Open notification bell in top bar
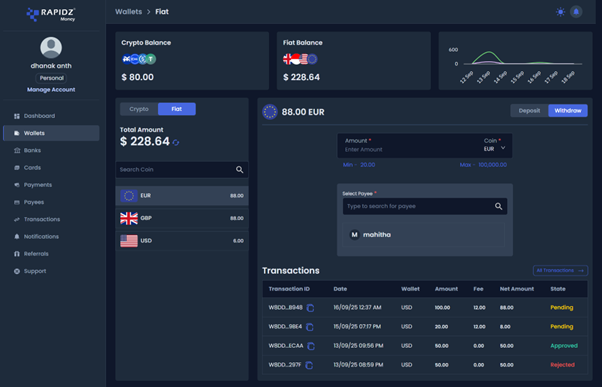 (576, 12)
